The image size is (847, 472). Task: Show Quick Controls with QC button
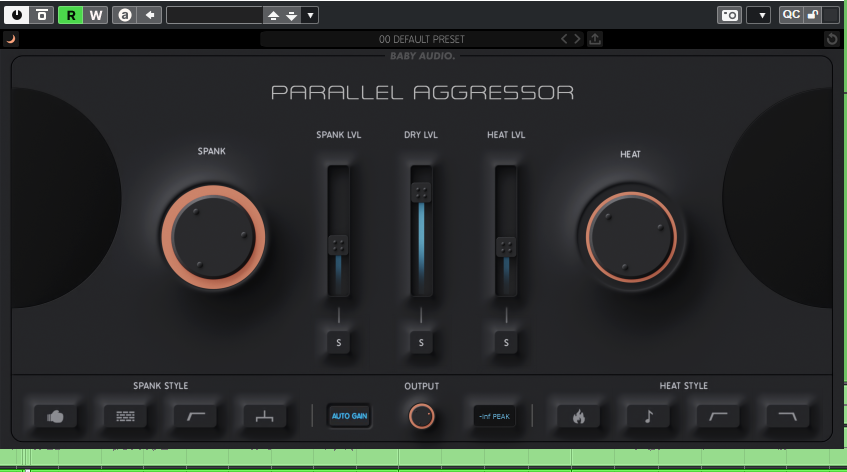pyautogui.click(x=791, y=15)
